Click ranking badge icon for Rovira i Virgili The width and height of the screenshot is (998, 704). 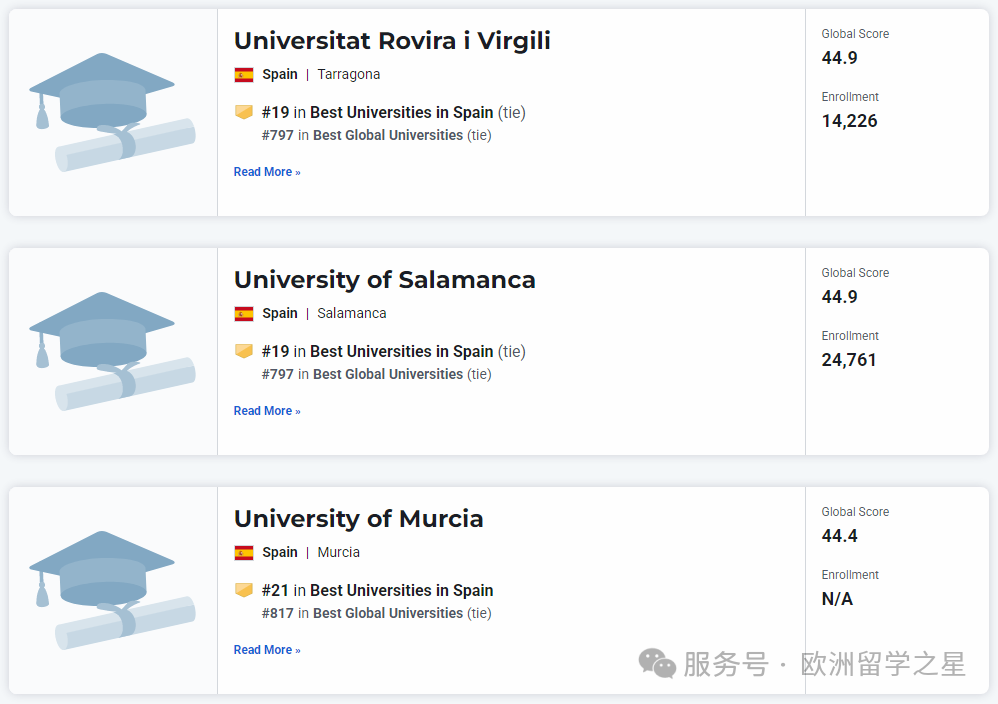coord(244,112)
